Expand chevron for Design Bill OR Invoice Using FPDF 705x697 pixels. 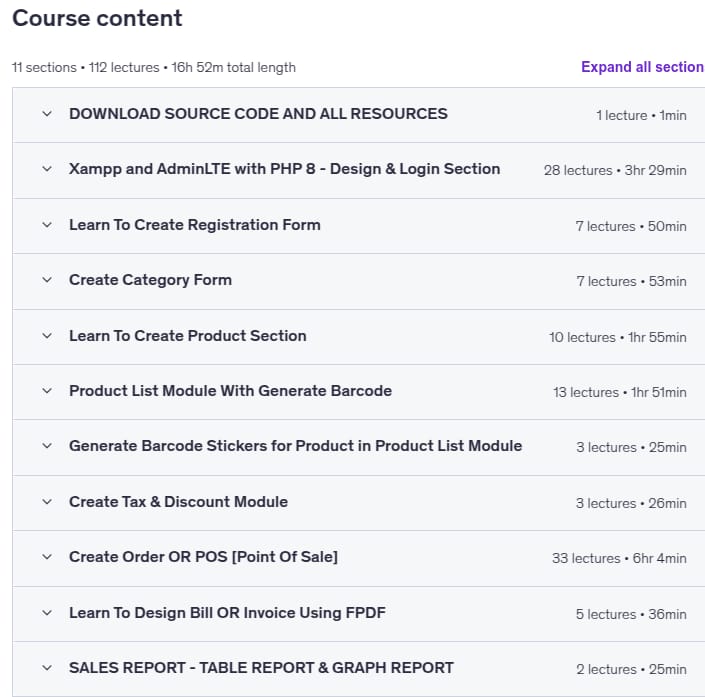coord(47,613)
